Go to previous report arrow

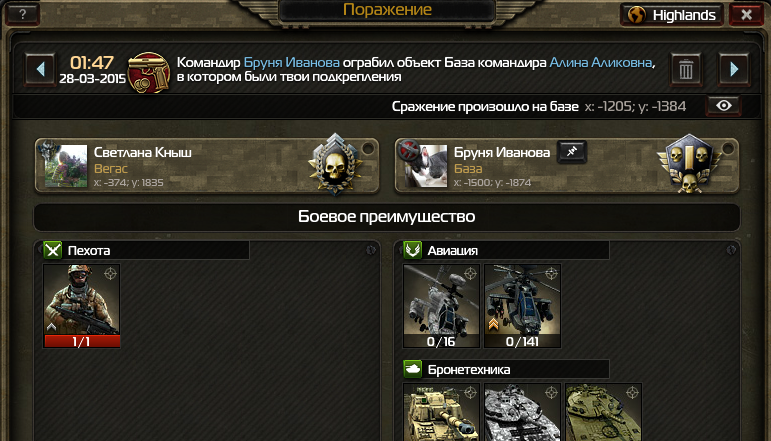point(40,69)
